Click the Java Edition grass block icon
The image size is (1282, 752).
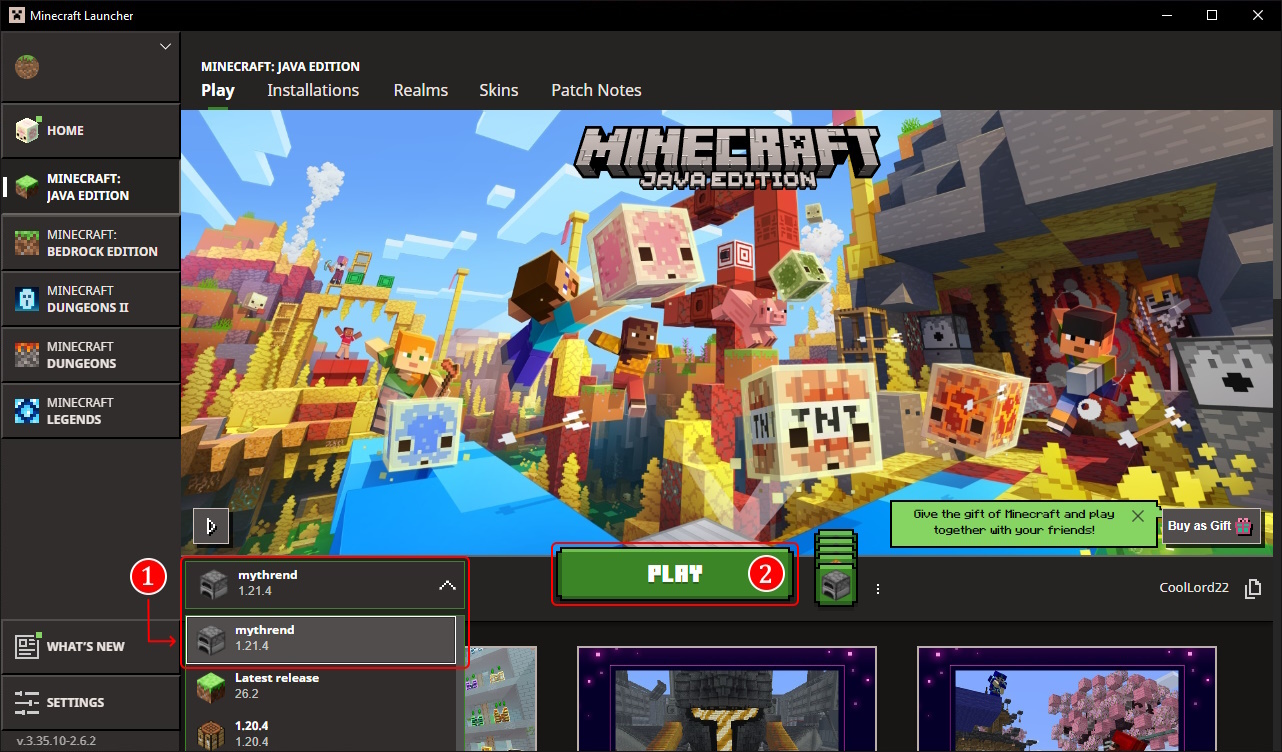point(28,187)
